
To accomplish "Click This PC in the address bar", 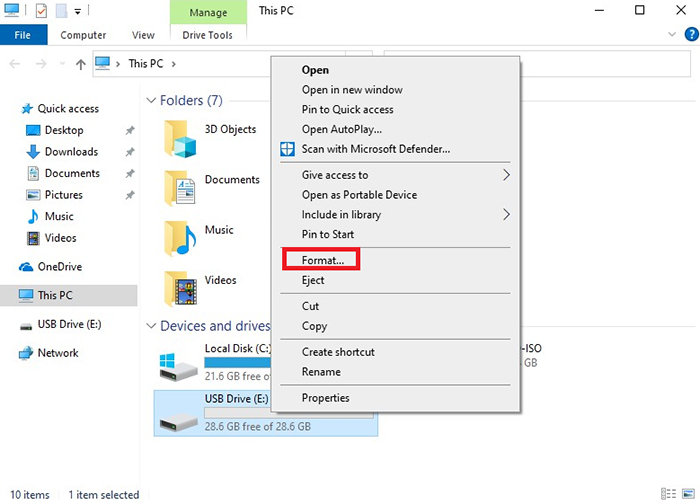I will click(x=147, y=64).
